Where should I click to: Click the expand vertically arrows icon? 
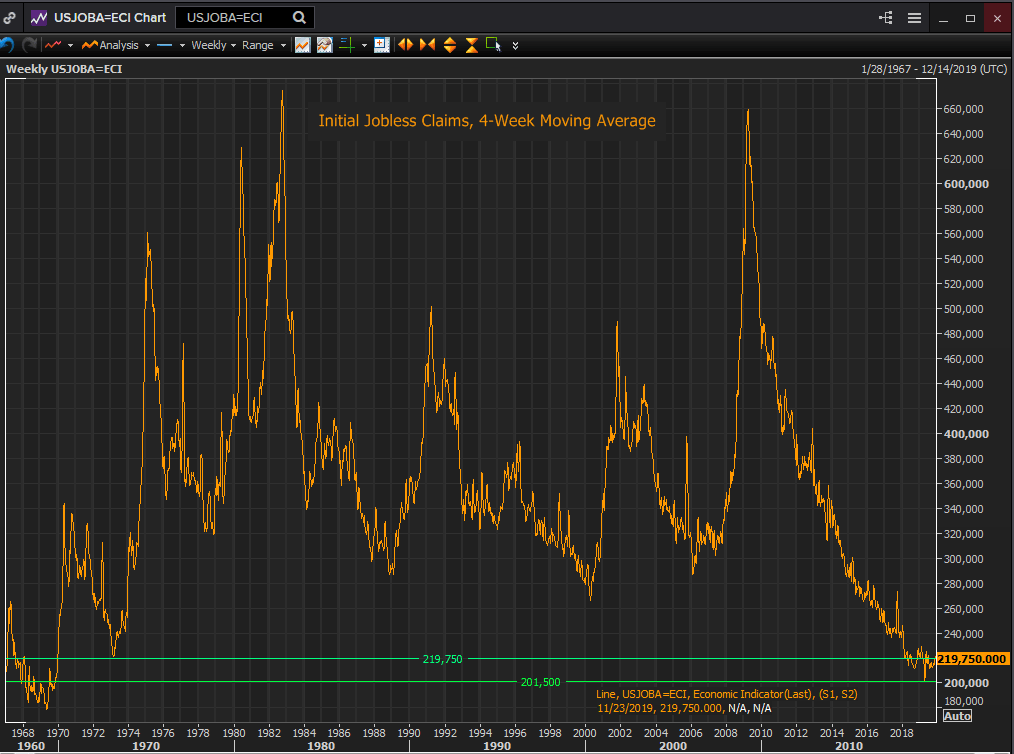tap(449, 45)
